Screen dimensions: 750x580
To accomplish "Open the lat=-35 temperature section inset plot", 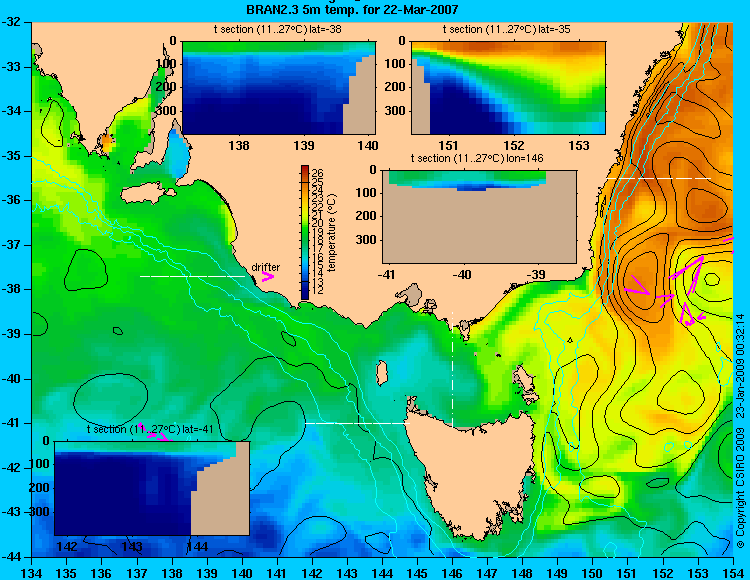I will (508, 88).
